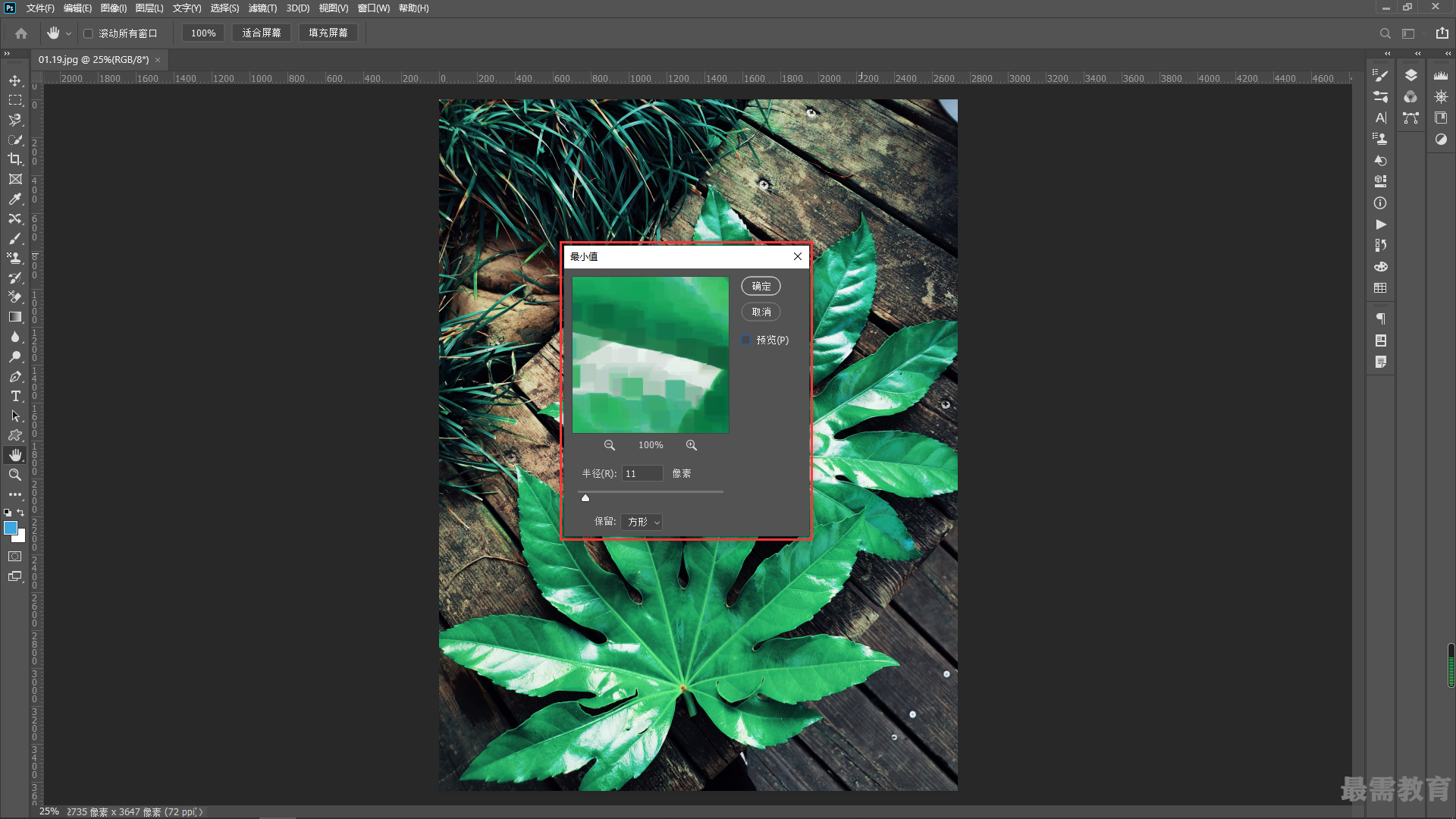This screenshot has height=819, width=1456.
Task: Select the Rectangular Marquee tool
Action: click(x=15, y=100)
